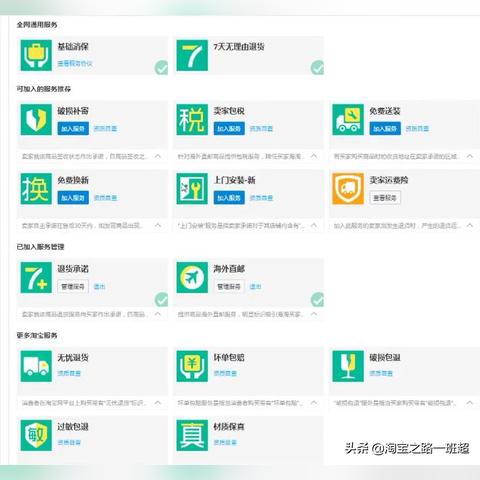Click the 海外直邮 service title
Image resolution: width=480 pixels, height=480 pixels.
pyautogui.click(x=229, y=269)
